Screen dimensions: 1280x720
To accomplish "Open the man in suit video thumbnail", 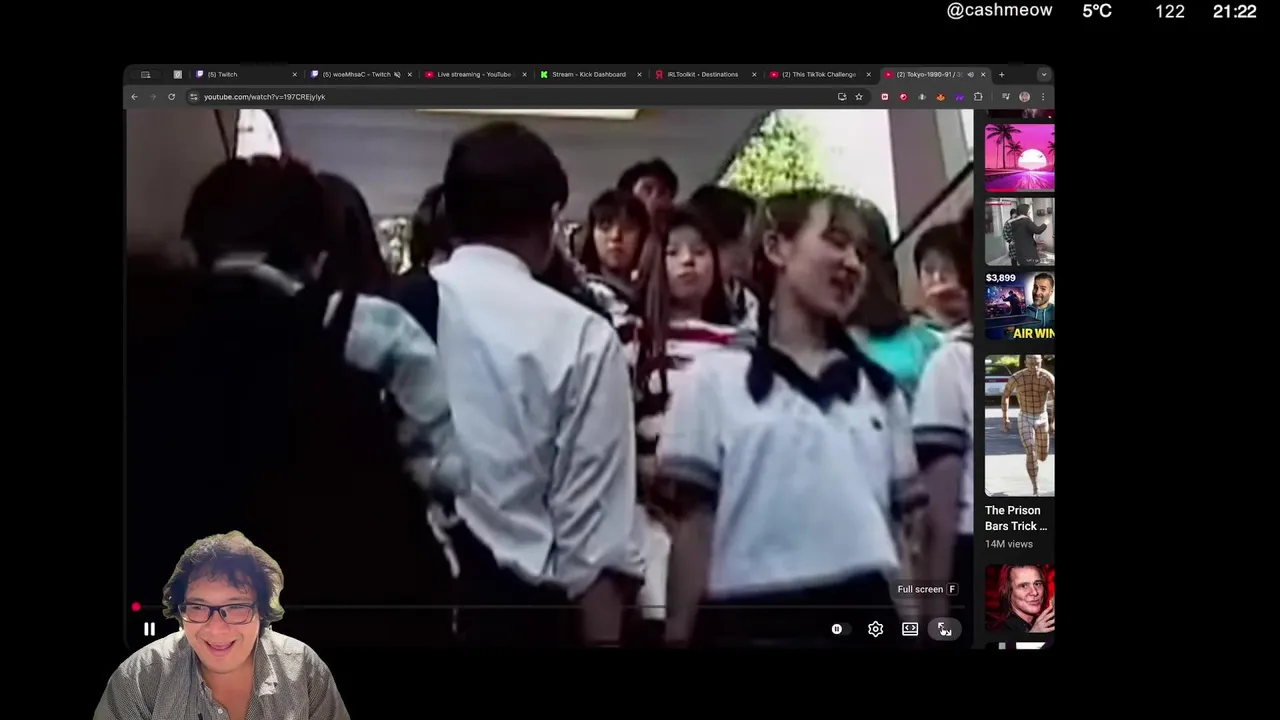I will (x=1019, y=232).
